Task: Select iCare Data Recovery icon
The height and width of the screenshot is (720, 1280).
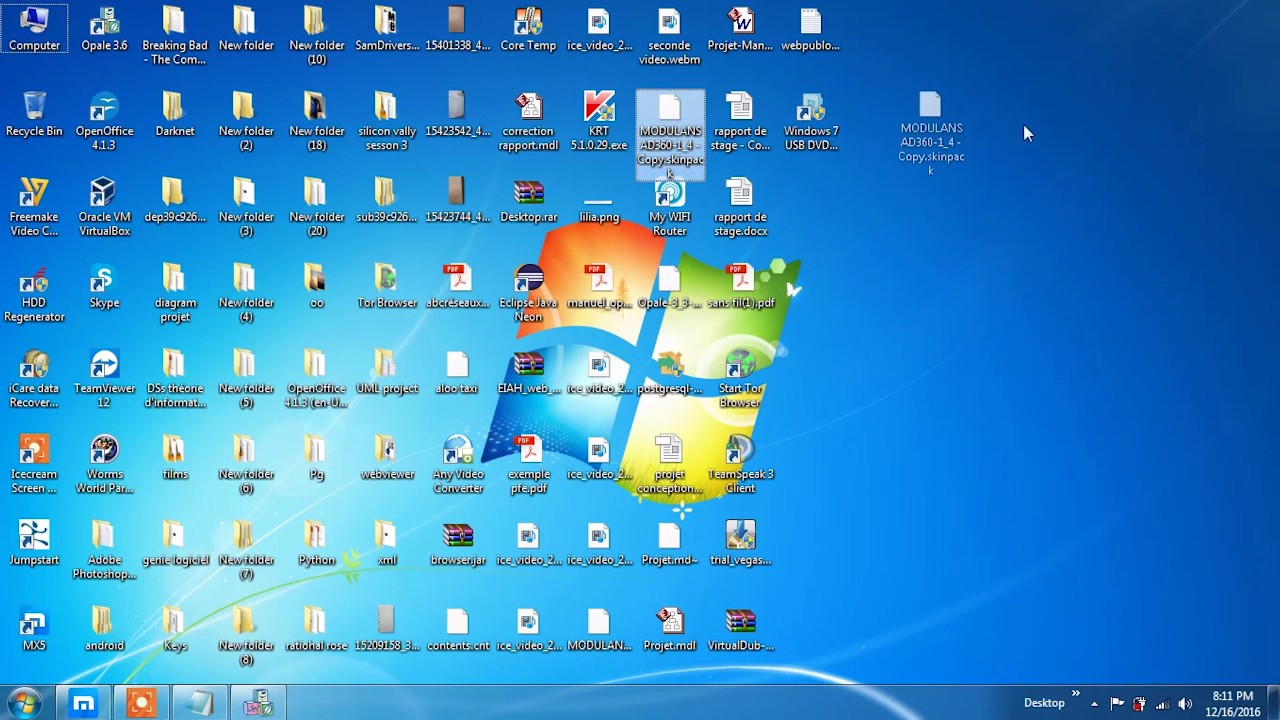Action: click(x=34, y=380)
